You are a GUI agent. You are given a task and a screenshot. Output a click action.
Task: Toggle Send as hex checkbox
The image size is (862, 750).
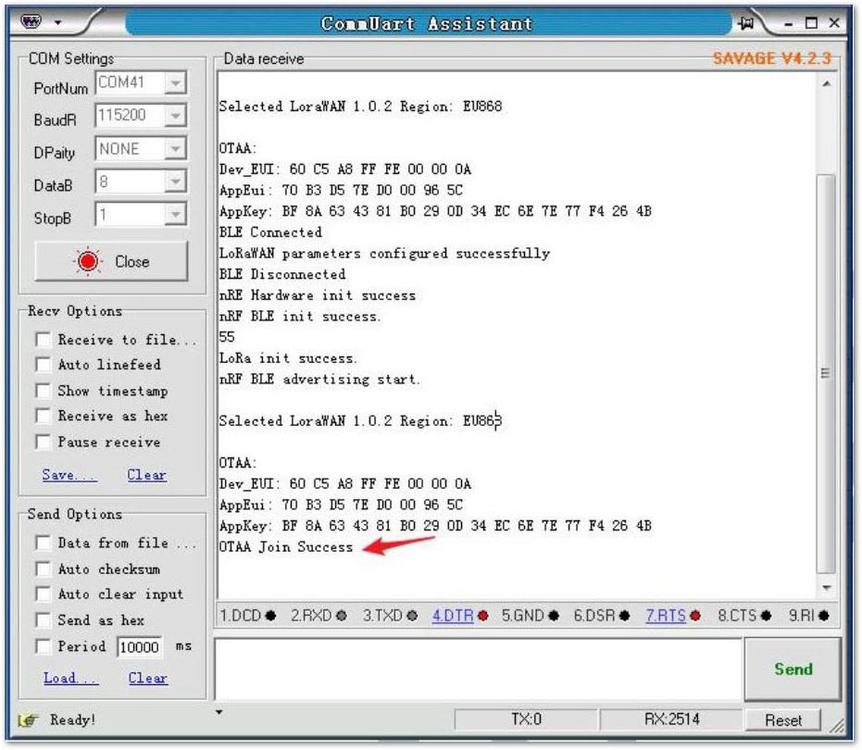click(x=43, y=620)
